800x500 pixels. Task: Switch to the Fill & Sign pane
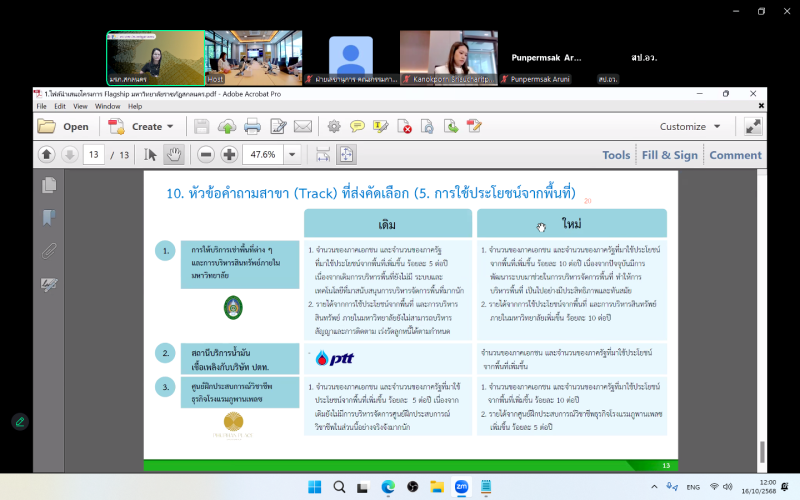click(669, 155)
